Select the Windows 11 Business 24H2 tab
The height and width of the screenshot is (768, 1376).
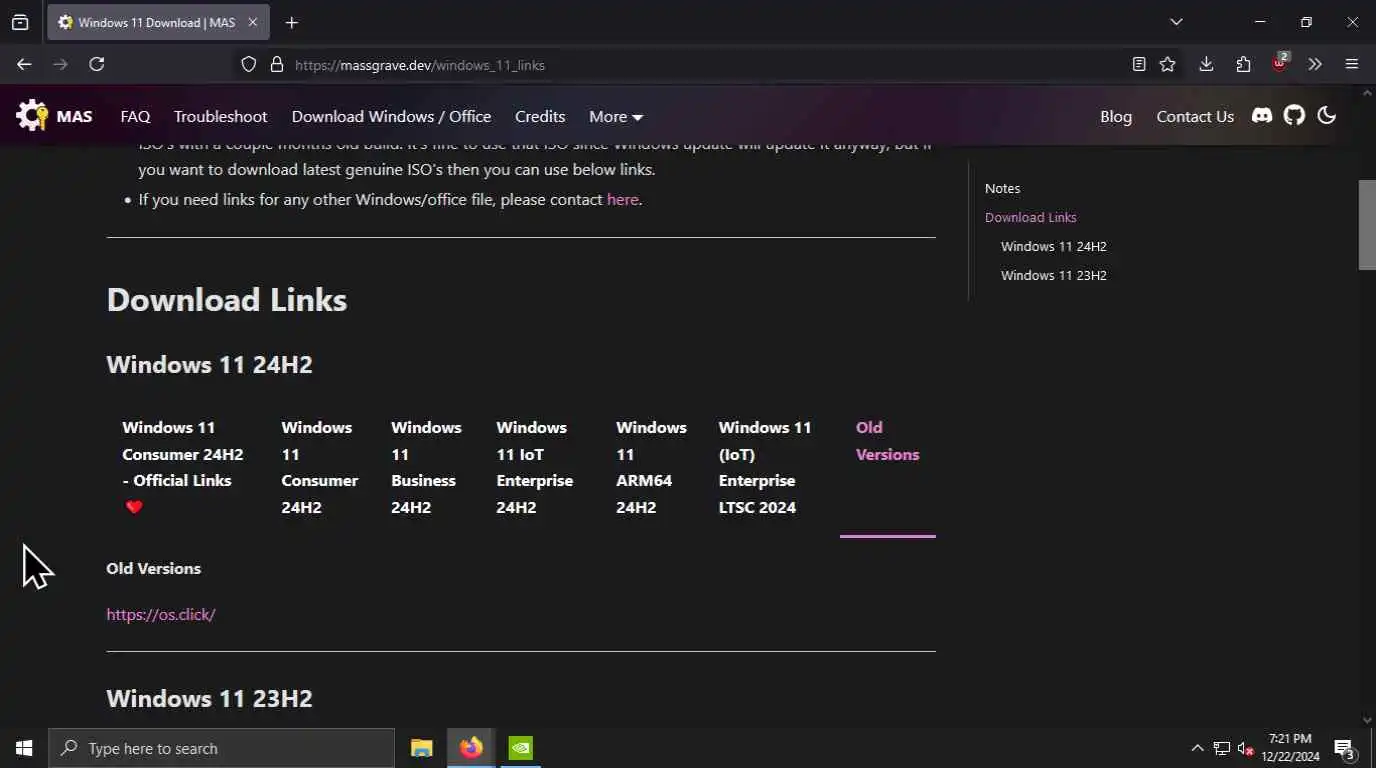tap(428, 467)
